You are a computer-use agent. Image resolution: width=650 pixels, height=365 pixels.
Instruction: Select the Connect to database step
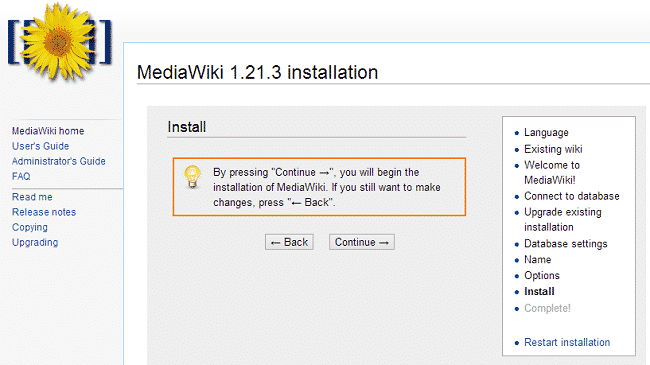point(572,196)
